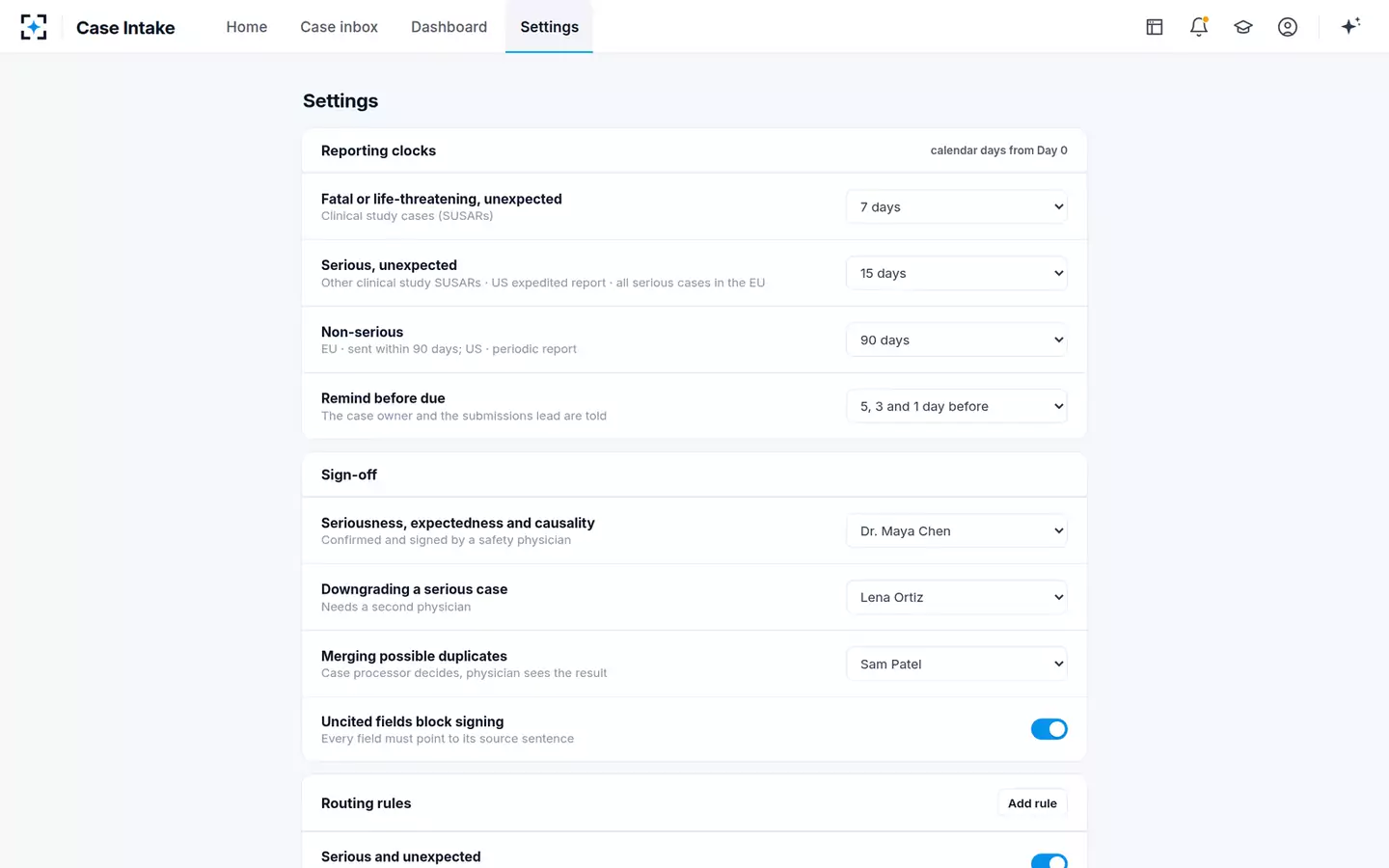Disable Uncited fields block signing toggle
Image resolution: width=1389 pixels, height=868 pixels.
click(x=1049, y=729)
